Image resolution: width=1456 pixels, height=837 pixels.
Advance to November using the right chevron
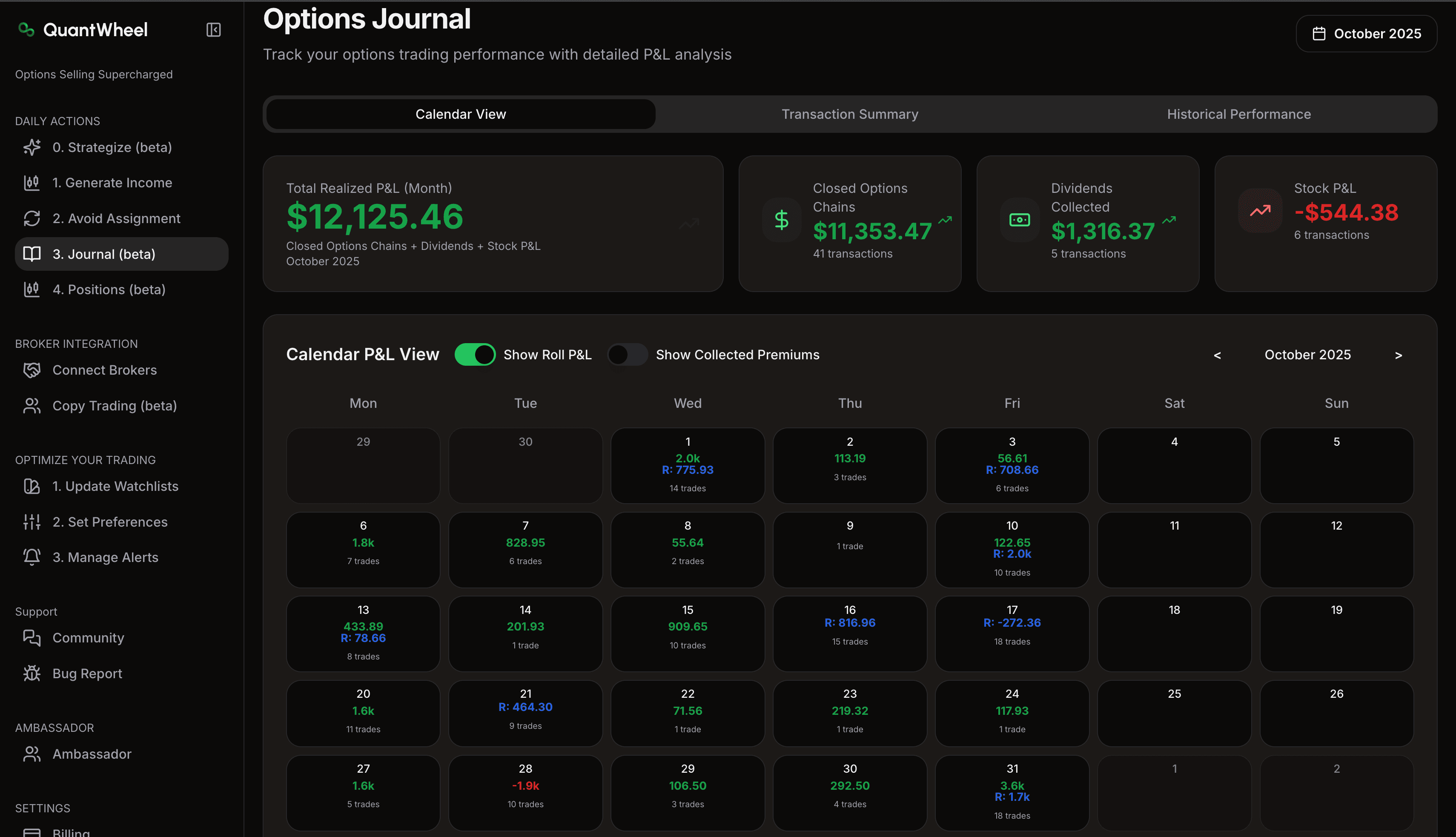(x=1399, y=355)
